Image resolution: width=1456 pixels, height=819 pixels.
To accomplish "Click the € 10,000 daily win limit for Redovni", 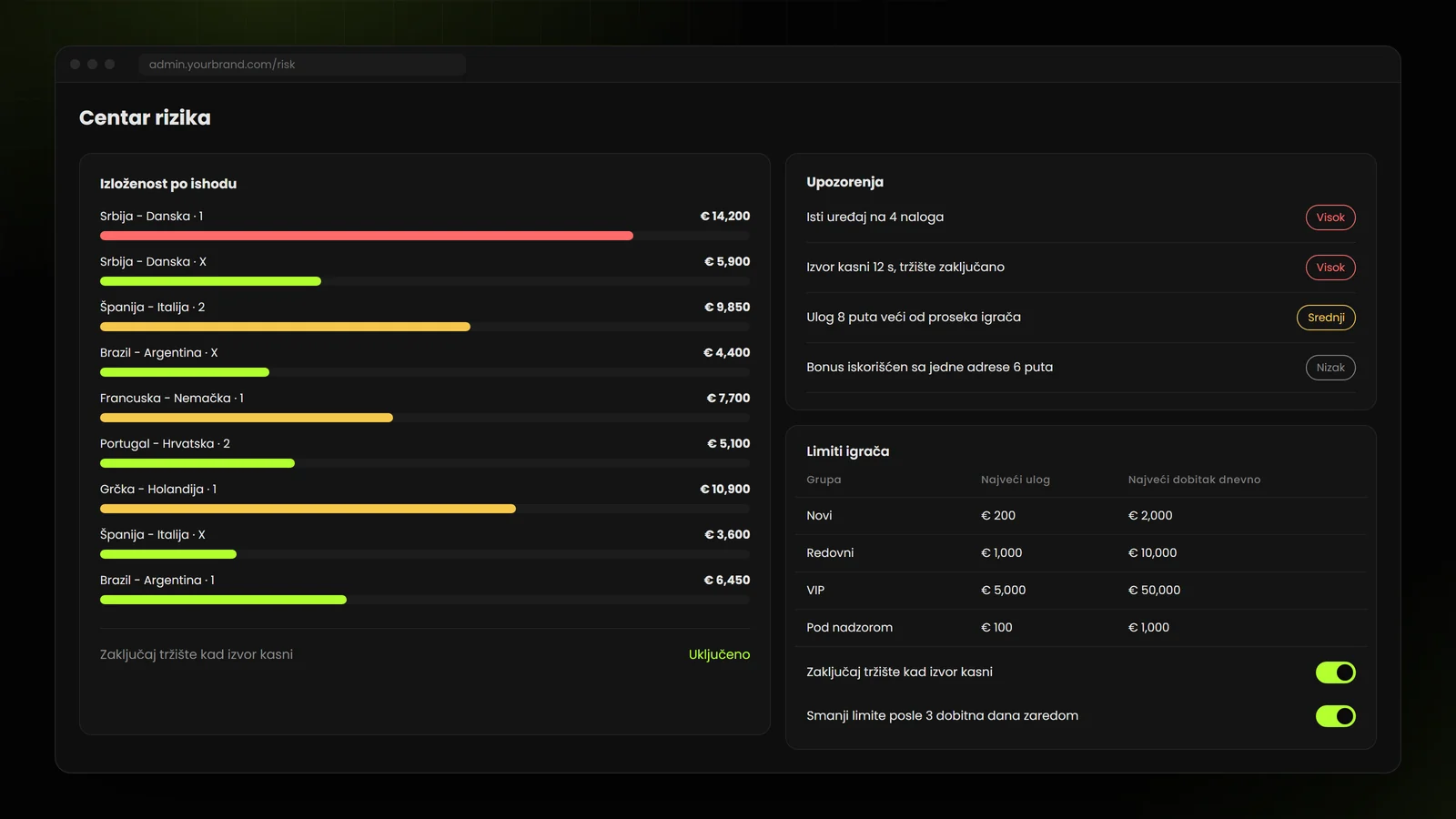I will (x=1152, y=553).
